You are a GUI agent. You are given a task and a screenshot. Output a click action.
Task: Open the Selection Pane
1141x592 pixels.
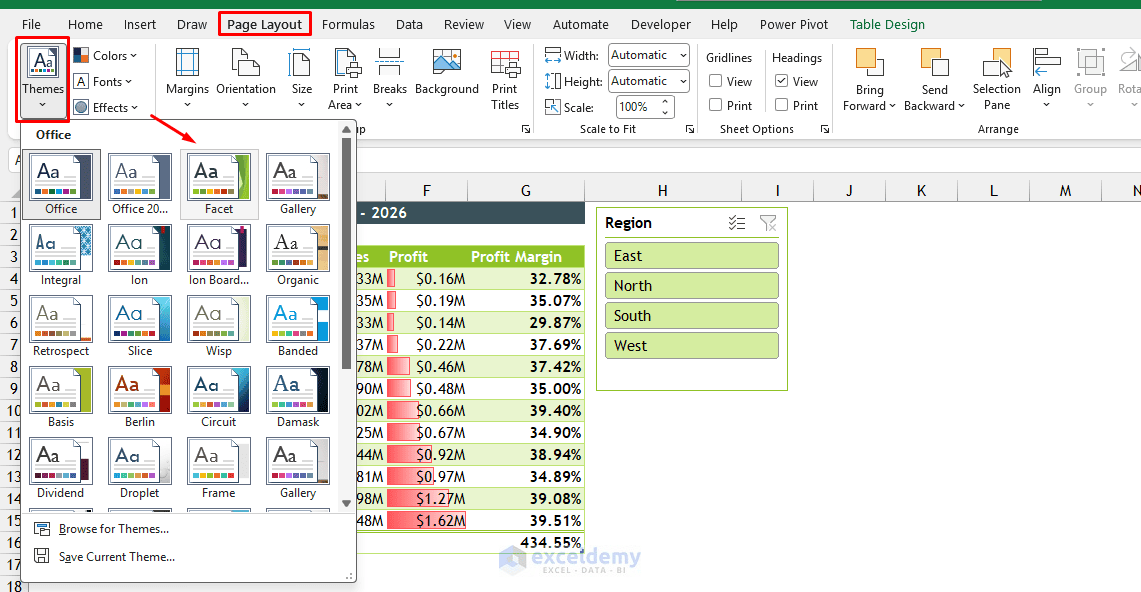click(996, 79)
